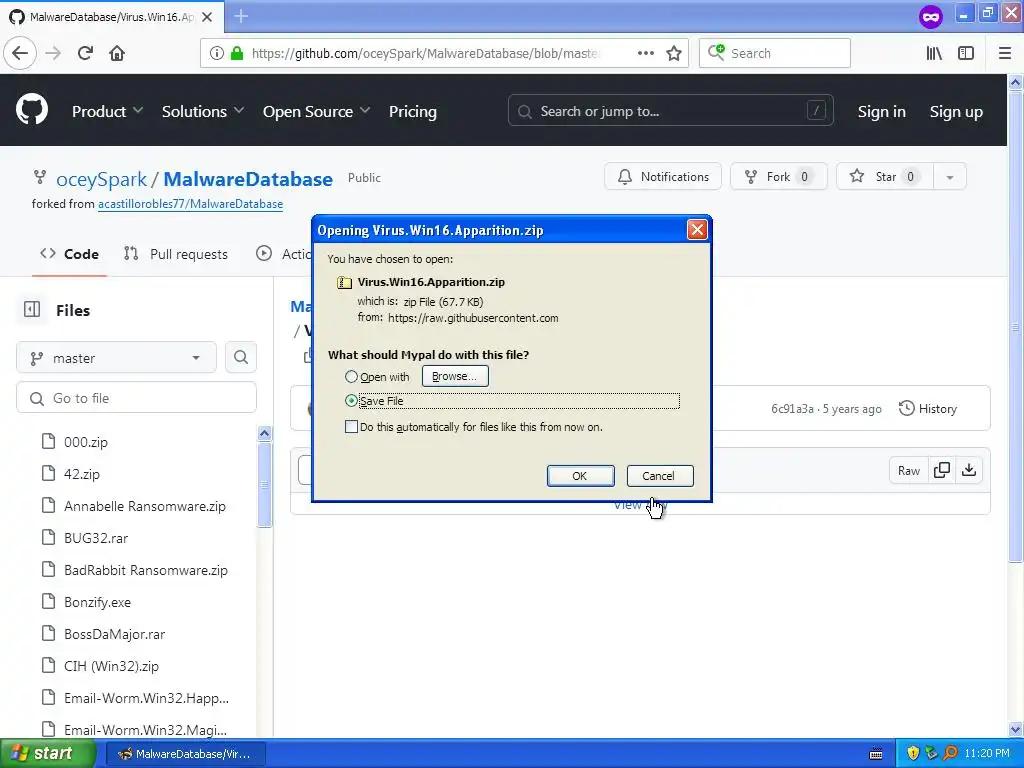Click the search files magnifier button
The width and height of the screenshot is (1024, 768).
(241, 357)
